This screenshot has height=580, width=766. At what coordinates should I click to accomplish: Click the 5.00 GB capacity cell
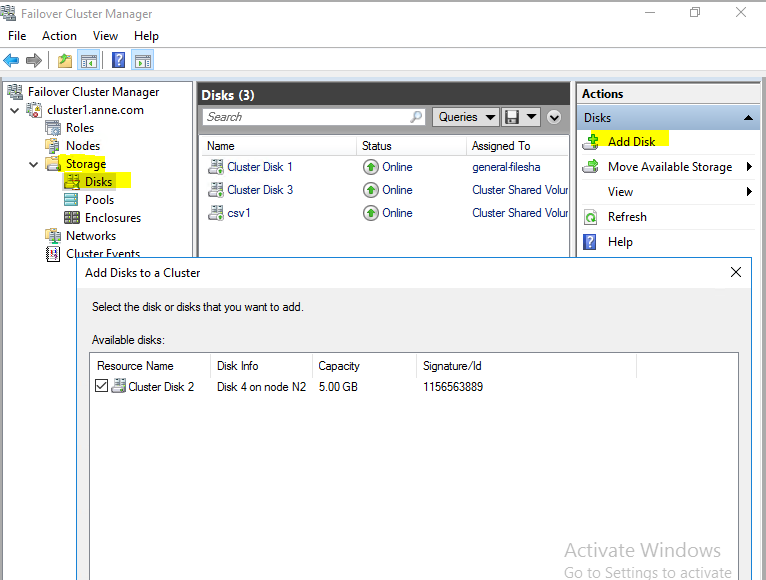[x=338, y=387]
